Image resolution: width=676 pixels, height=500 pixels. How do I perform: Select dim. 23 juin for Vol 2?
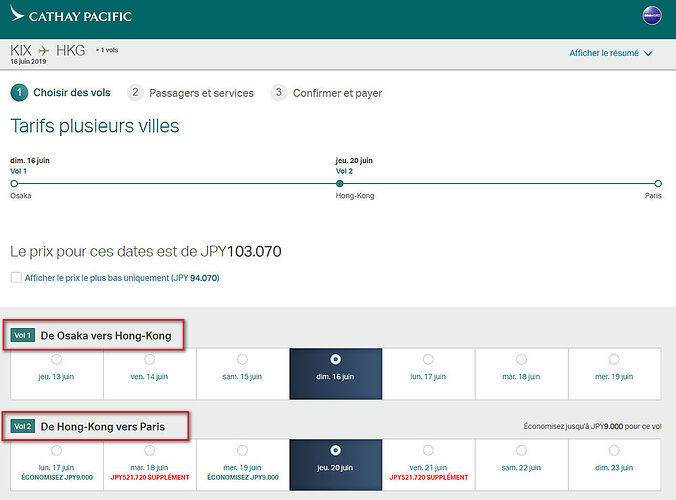[614, 465]
